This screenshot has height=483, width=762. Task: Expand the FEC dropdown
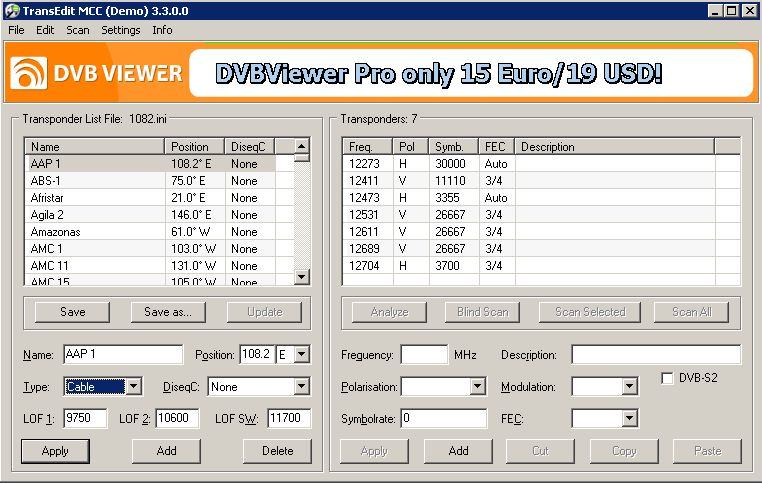click(x=629, y=418)
